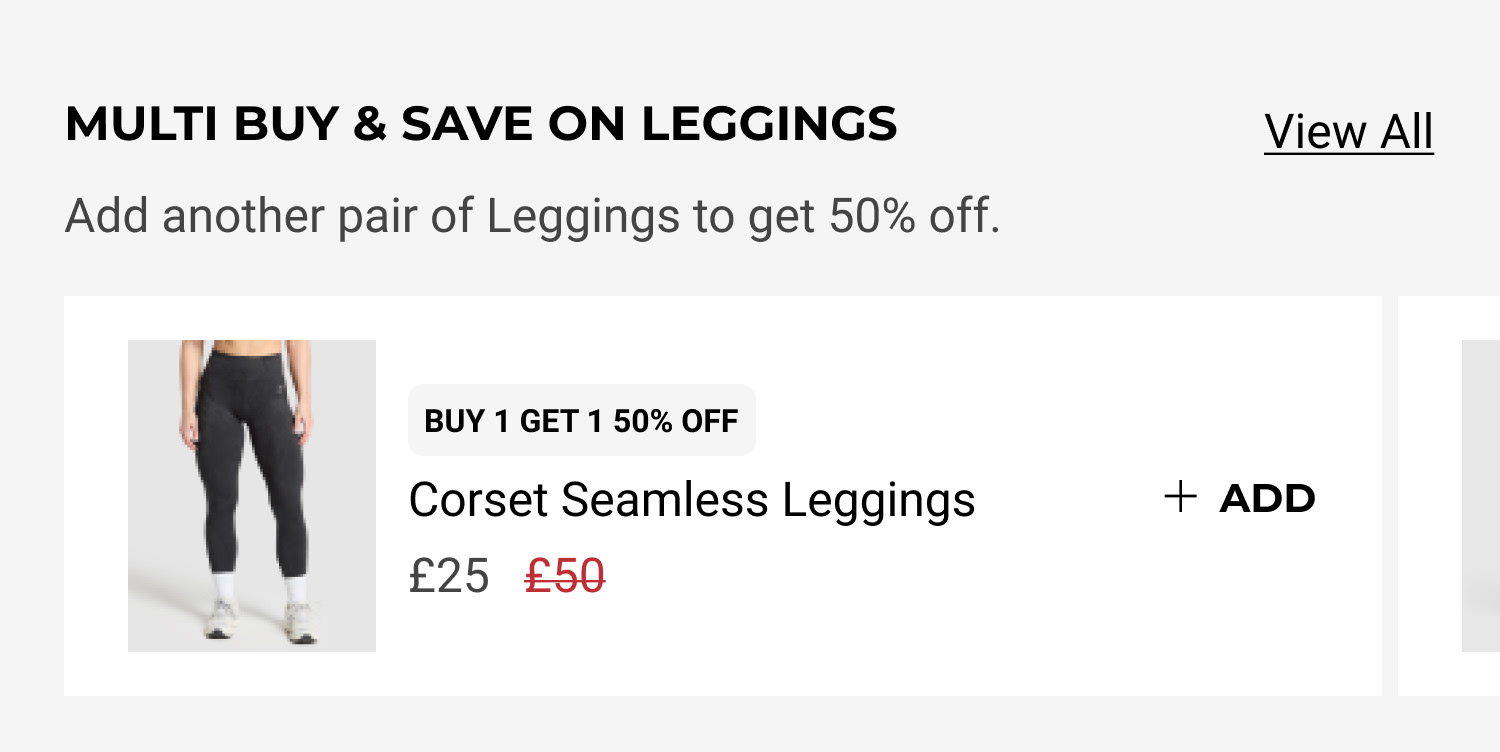Click the '50% off' text in the subtitle
This screenshot has width=1500, height=752.
coord(914,216)
